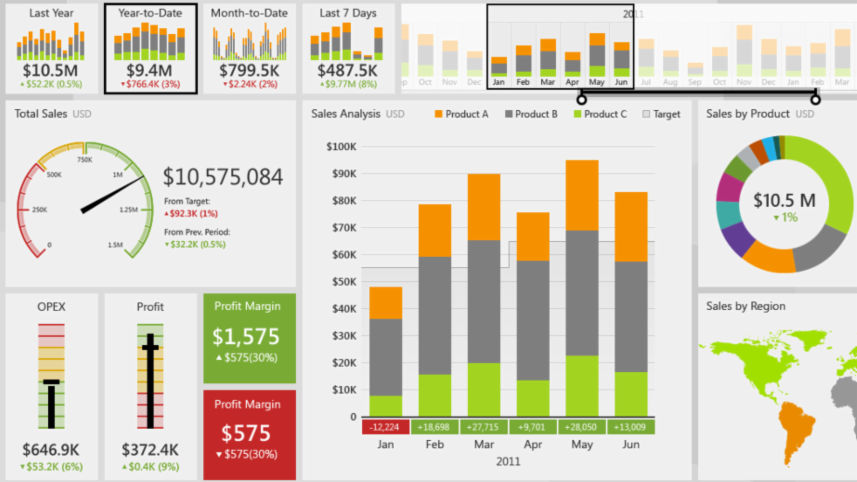Click the Sales by Product donut center
Image resolution: width=857 pixels, height=482 pixels.
(784, 205)
